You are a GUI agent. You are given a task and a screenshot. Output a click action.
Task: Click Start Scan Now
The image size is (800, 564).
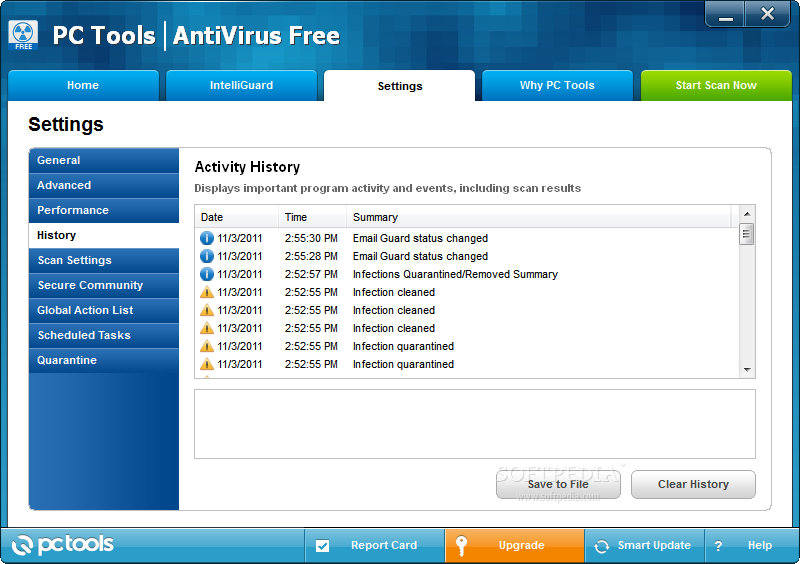716,85
